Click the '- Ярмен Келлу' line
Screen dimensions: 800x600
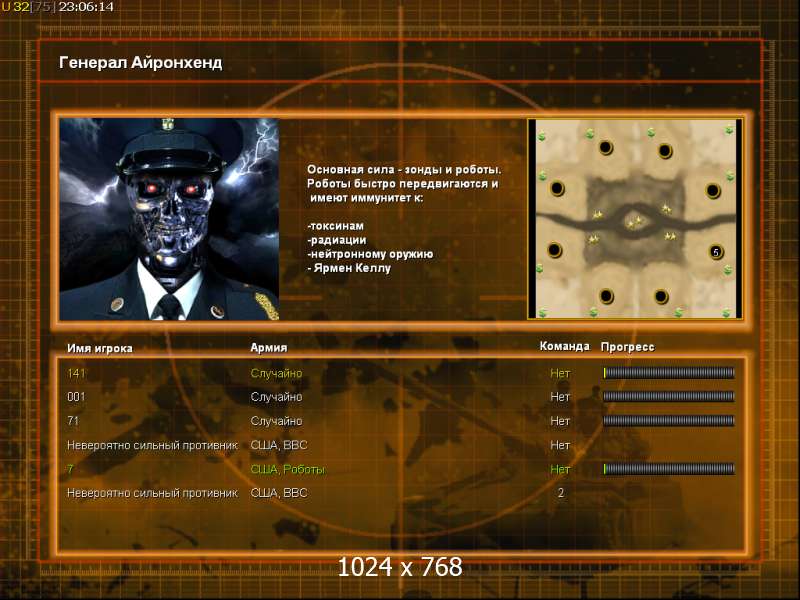(349, 268)
